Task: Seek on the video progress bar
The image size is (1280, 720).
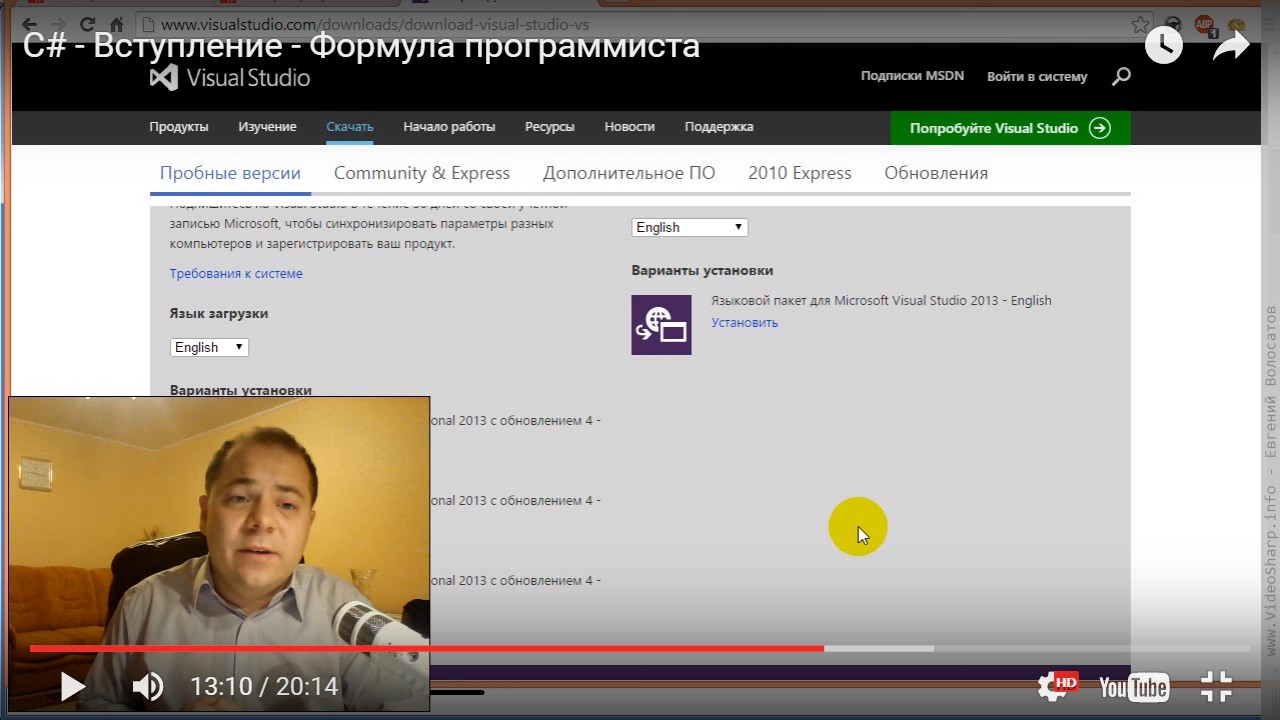Action: point(640,648)
